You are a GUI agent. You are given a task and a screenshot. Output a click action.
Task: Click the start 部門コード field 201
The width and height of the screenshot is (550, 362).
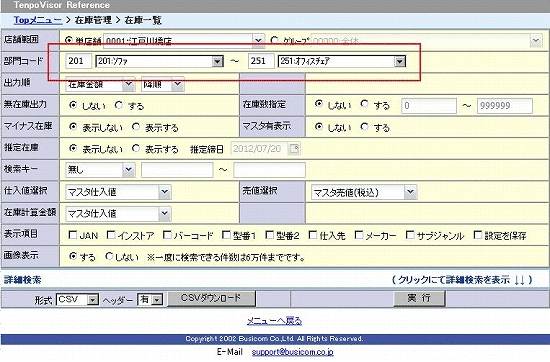[x=79, y=61]
